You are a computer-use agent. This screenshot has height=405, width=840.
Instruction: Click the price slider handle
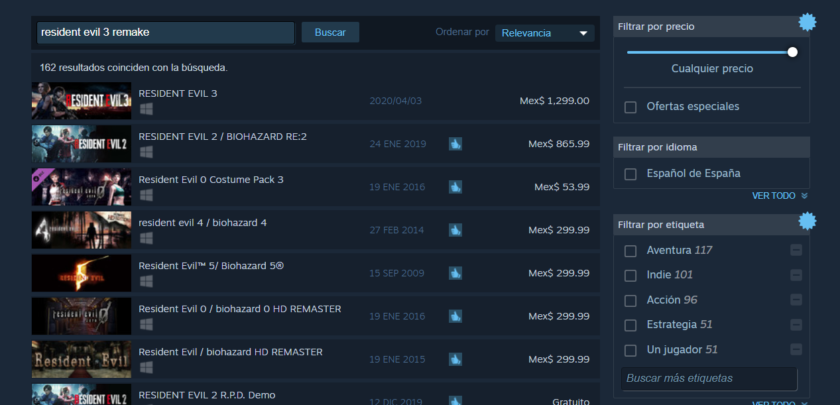point(792,52)
